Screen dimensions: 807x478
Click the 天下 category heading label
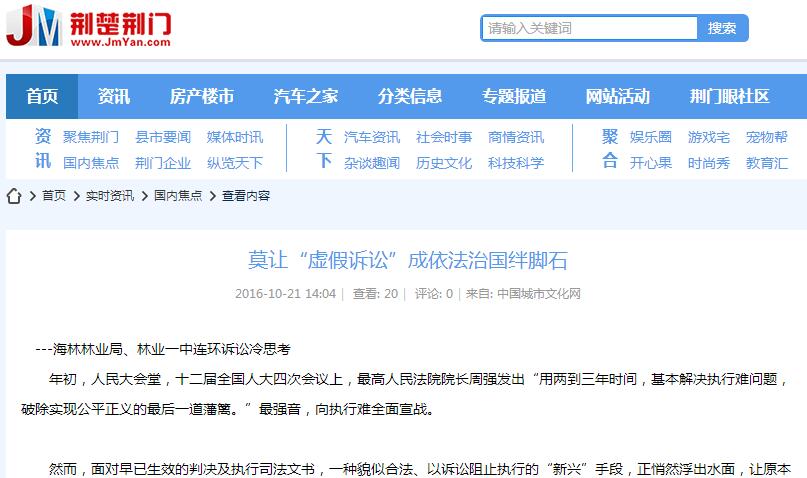click(324, 149)
